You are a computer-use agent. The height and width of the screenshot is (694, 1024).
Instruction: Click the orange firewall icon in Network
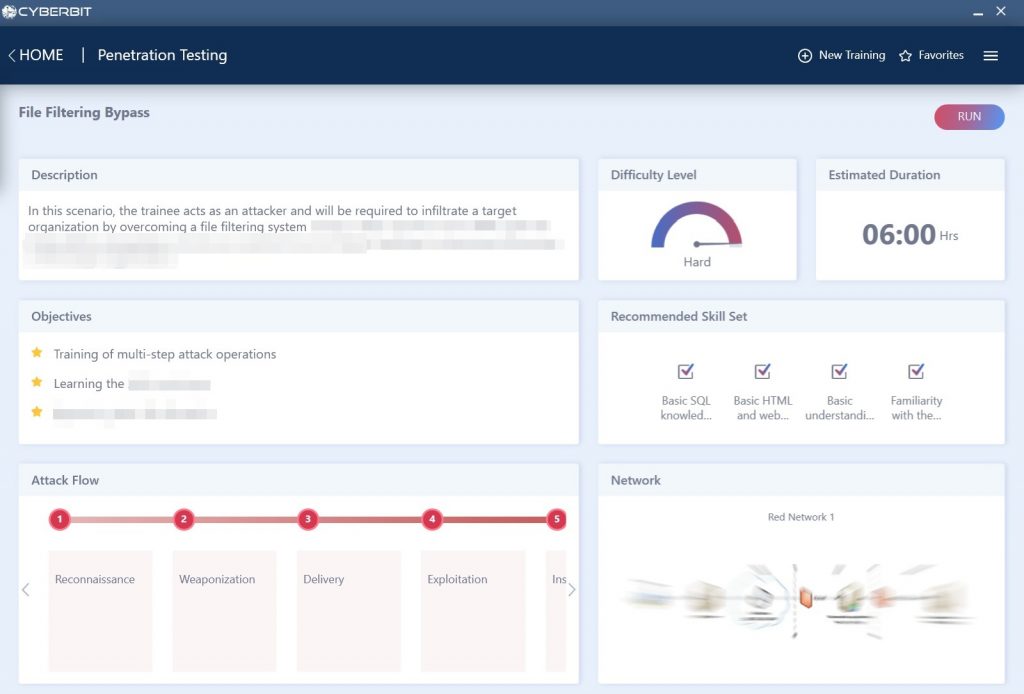point(807,598)
